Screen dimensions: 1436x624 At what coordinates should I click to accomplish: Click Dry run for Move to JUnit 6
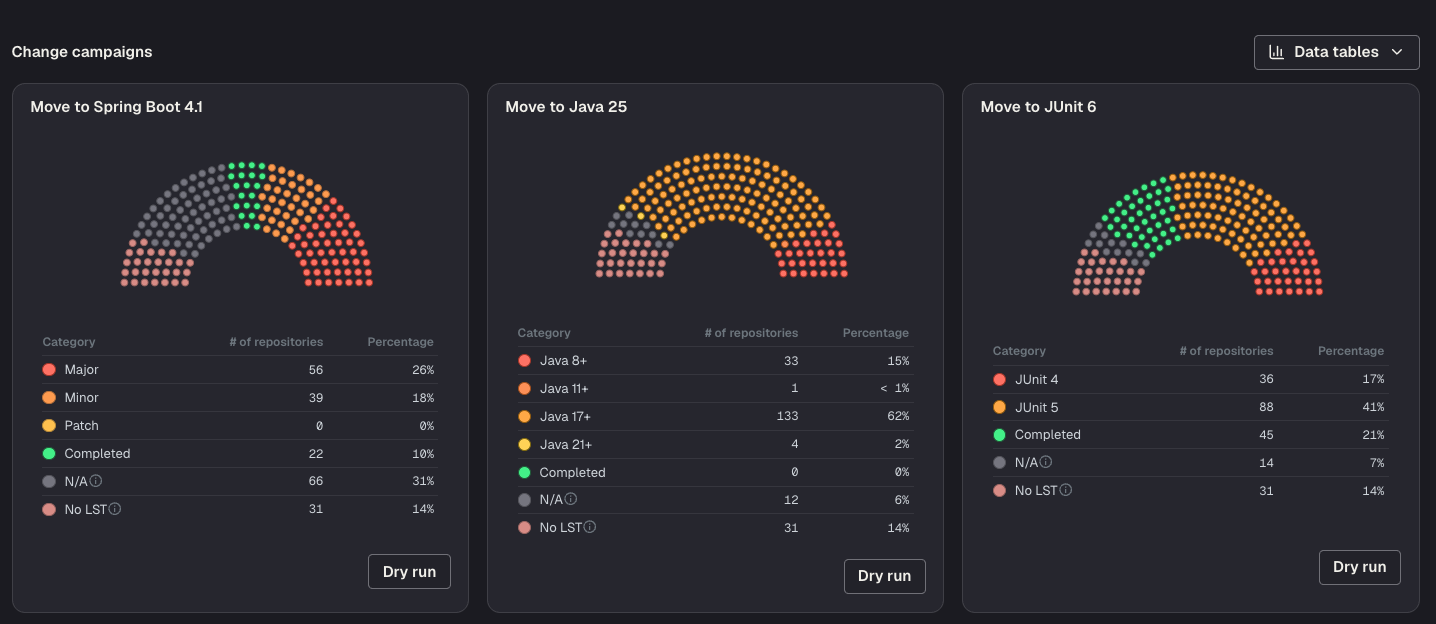tap(1359, 567)
